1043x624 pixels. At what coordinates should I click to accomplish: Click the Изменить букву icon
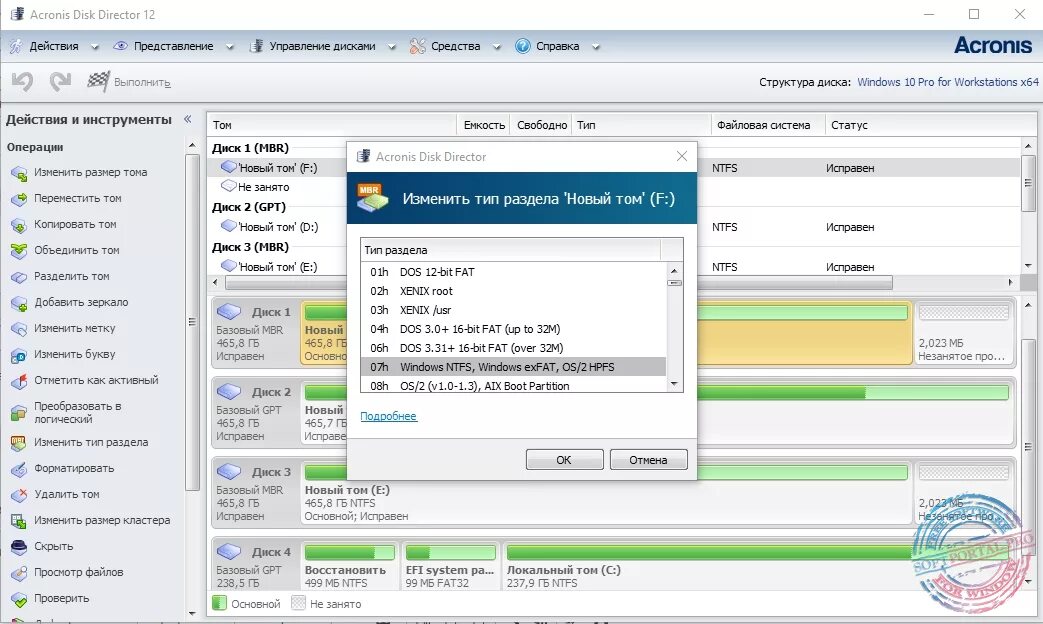(x=19, y=355)
